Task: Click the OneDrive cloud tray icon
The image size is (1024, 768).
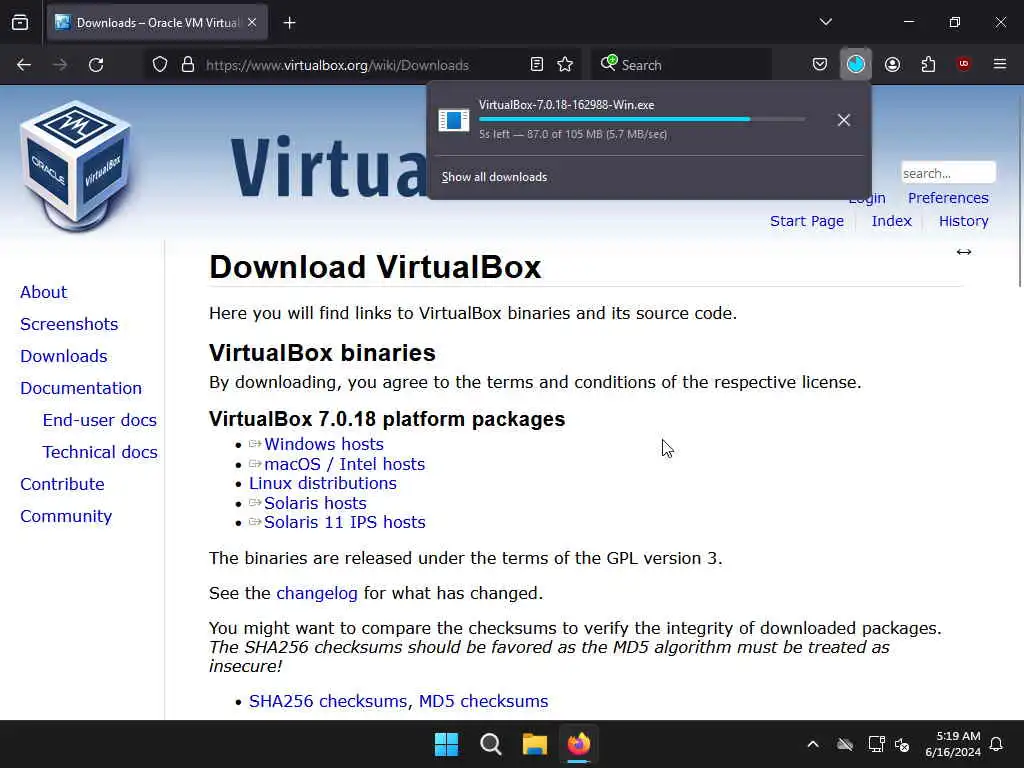Action: click(845, 744)
